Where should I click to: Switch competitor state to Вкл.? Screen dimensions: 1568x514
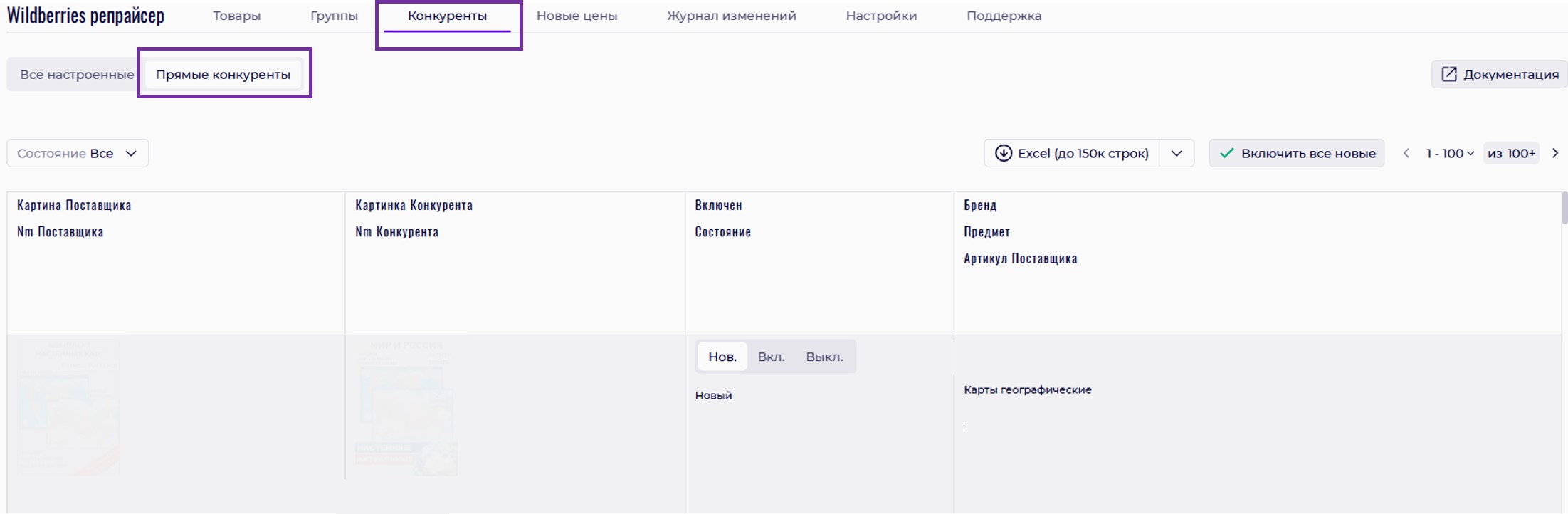point(771,357)
